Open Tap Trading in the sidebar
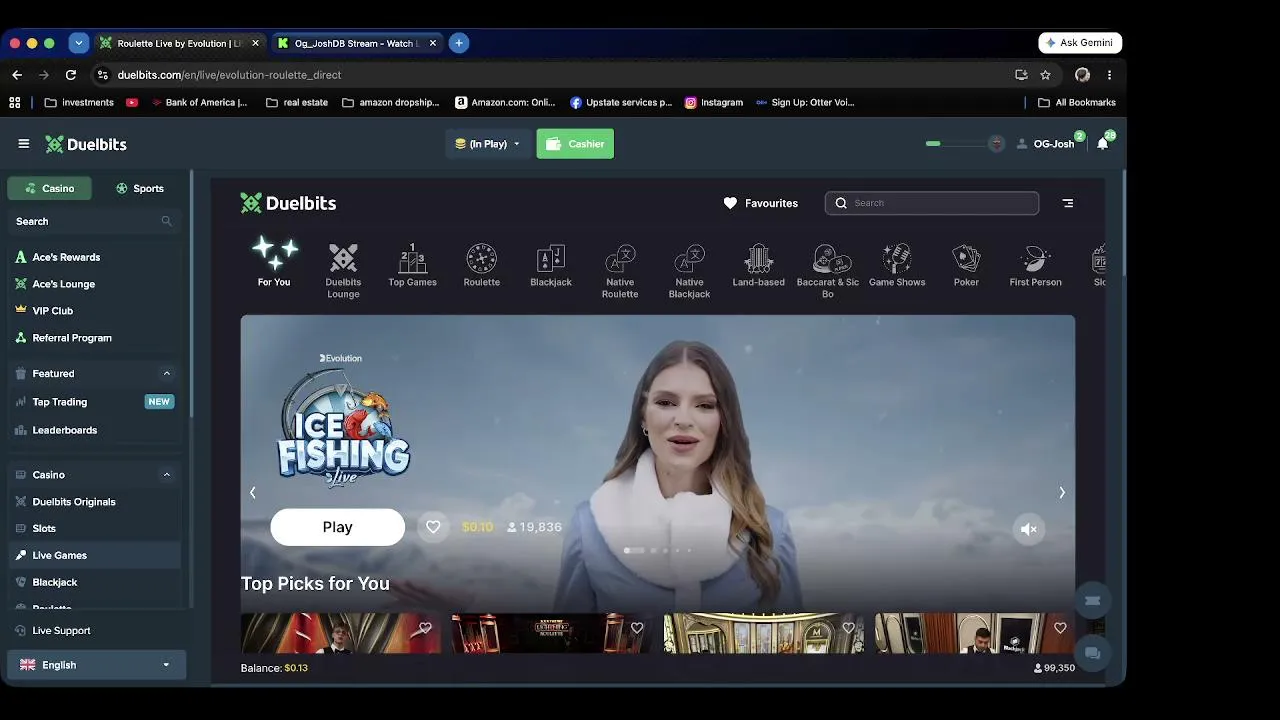 tap(94, 402)
